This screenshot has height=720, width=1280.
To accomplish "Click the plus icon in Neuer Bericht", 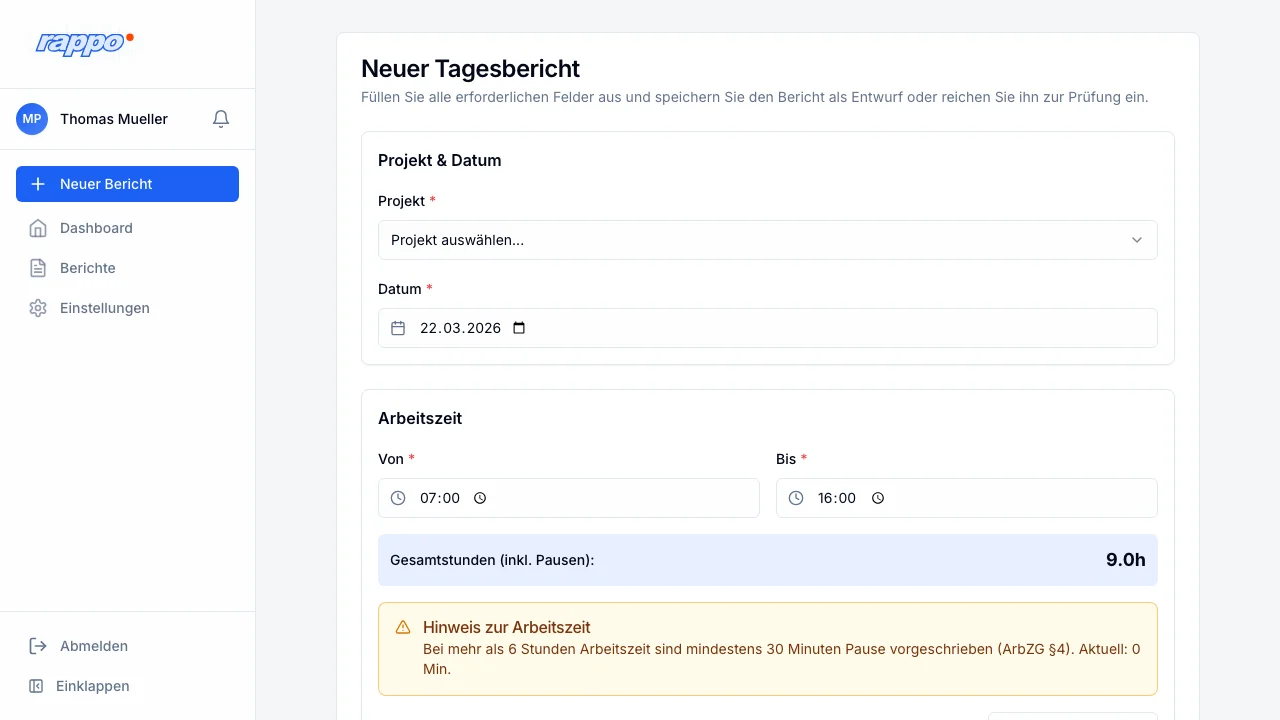I will point(38,184).
